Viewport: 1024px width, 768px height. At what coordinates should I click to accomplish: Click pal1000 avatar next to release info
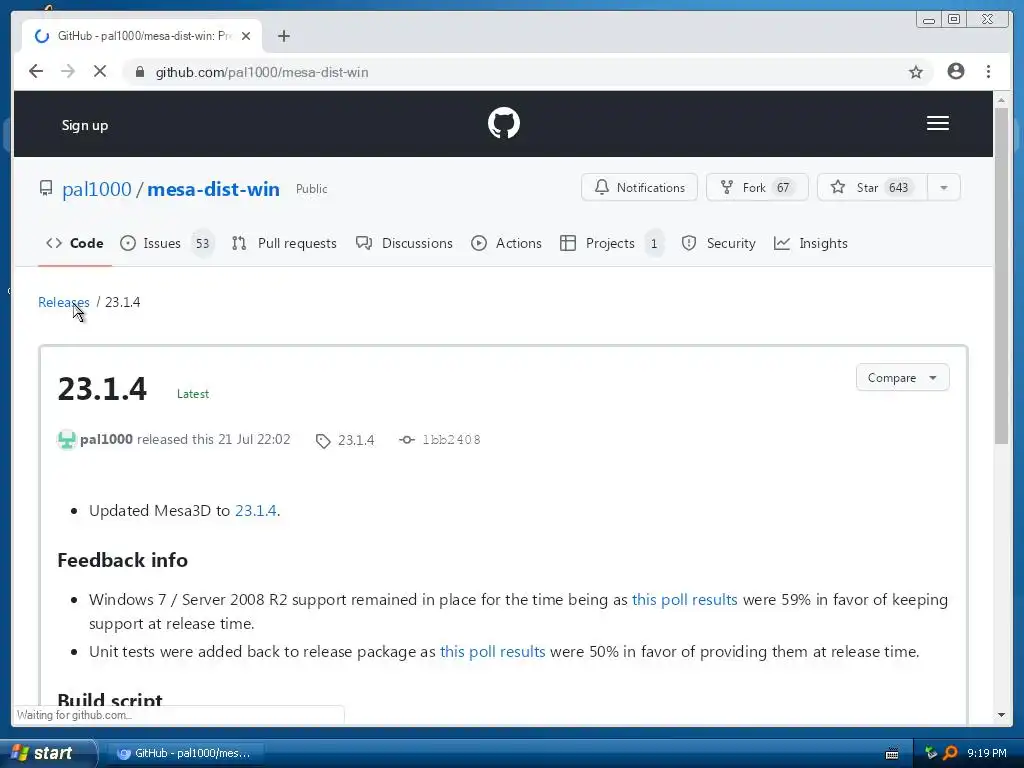click(x=67, y=440)
